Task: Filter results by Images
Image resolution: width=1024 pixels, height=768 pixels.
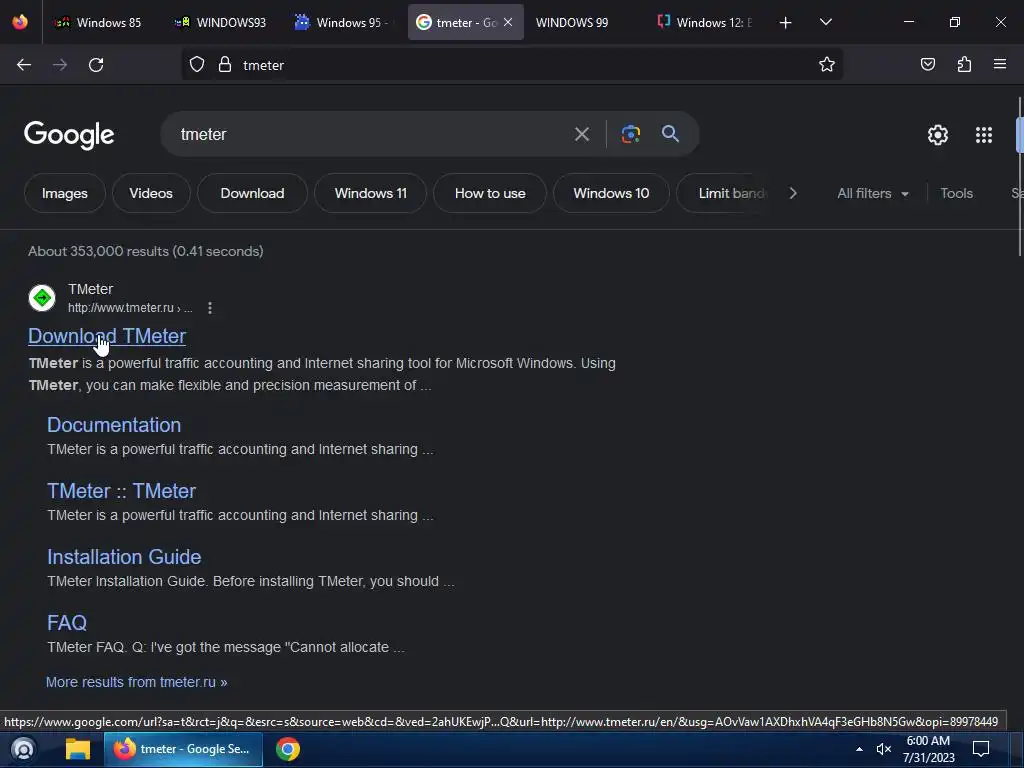Action: 65,193
